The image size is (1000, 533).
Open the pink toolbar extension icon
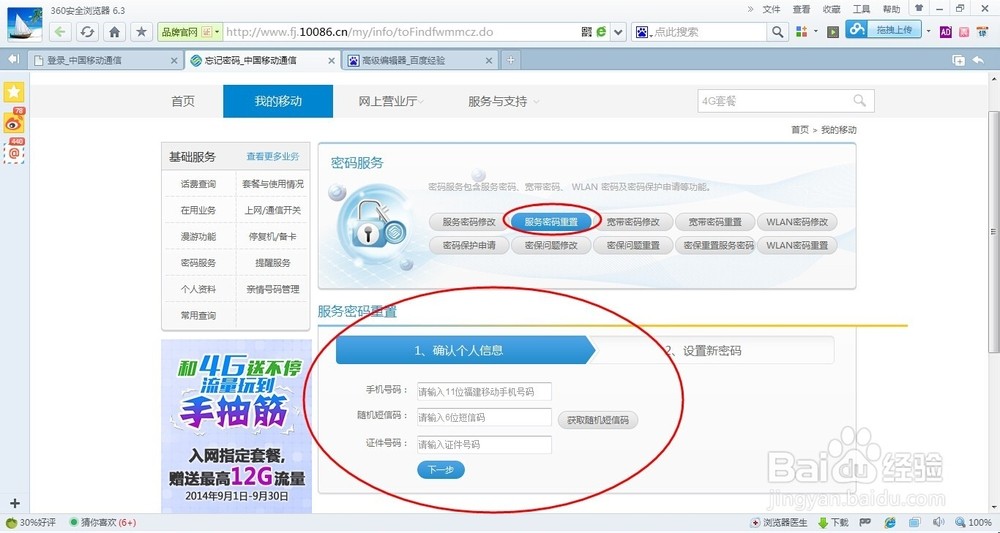pos(964,32)
